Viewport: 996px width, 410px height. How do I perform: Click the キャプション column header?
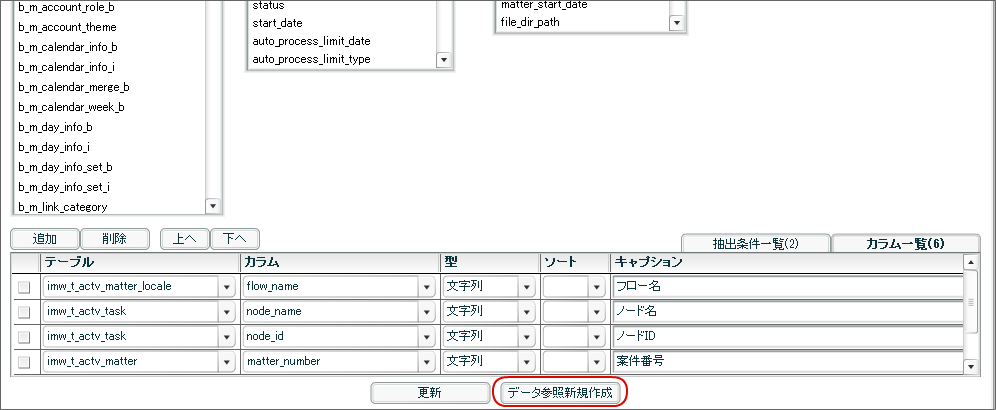[x=786, y=262]
